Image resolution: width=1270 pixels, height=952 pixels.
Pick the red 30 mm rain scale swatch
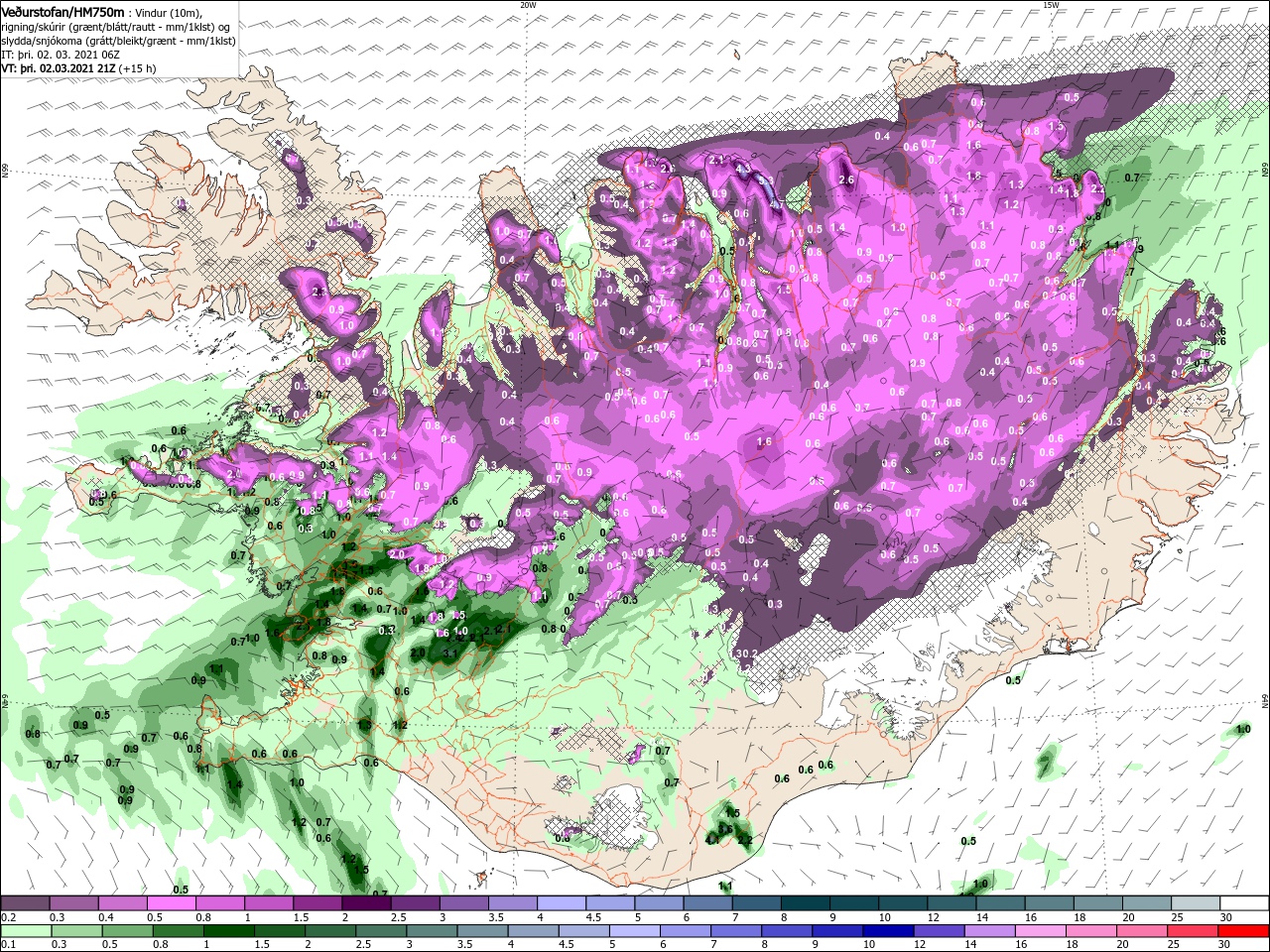(1244, 930)
